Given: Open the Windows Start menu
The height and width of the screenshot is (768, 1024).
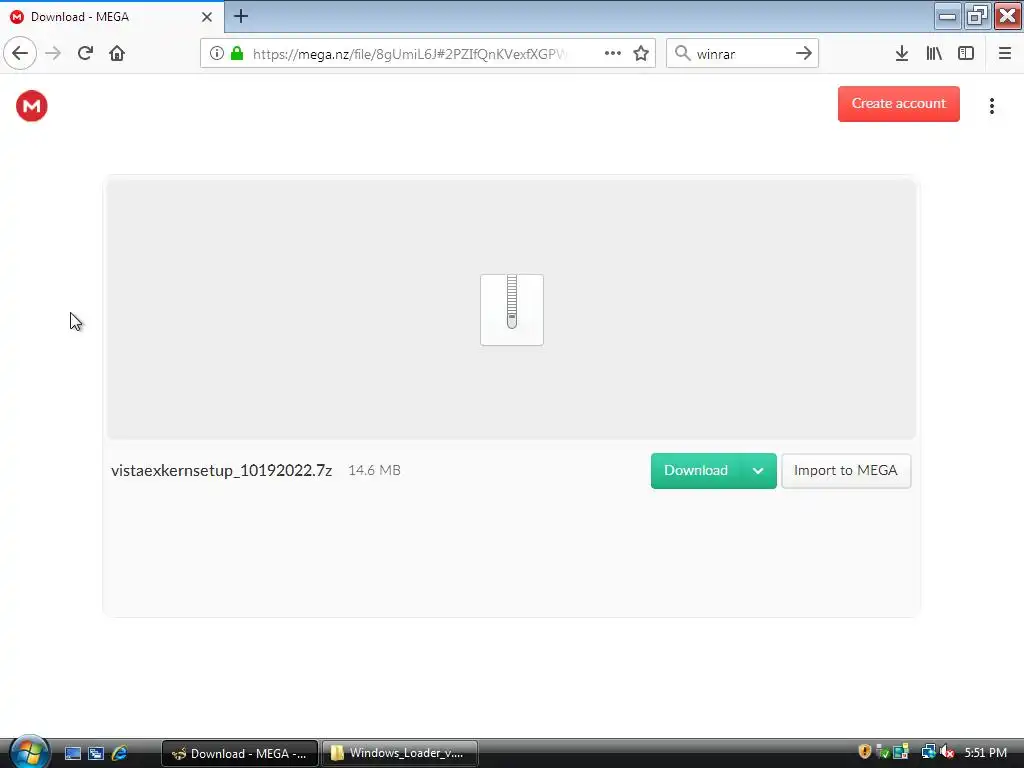Looking at the screenshot, I should (x=29, y=752).
